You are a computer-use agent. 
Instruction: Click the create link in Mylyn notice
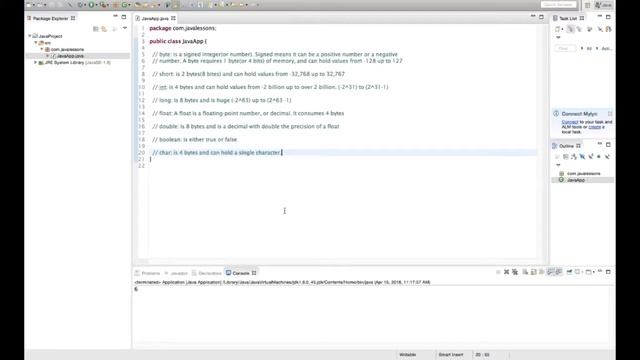tap(594, 127)
